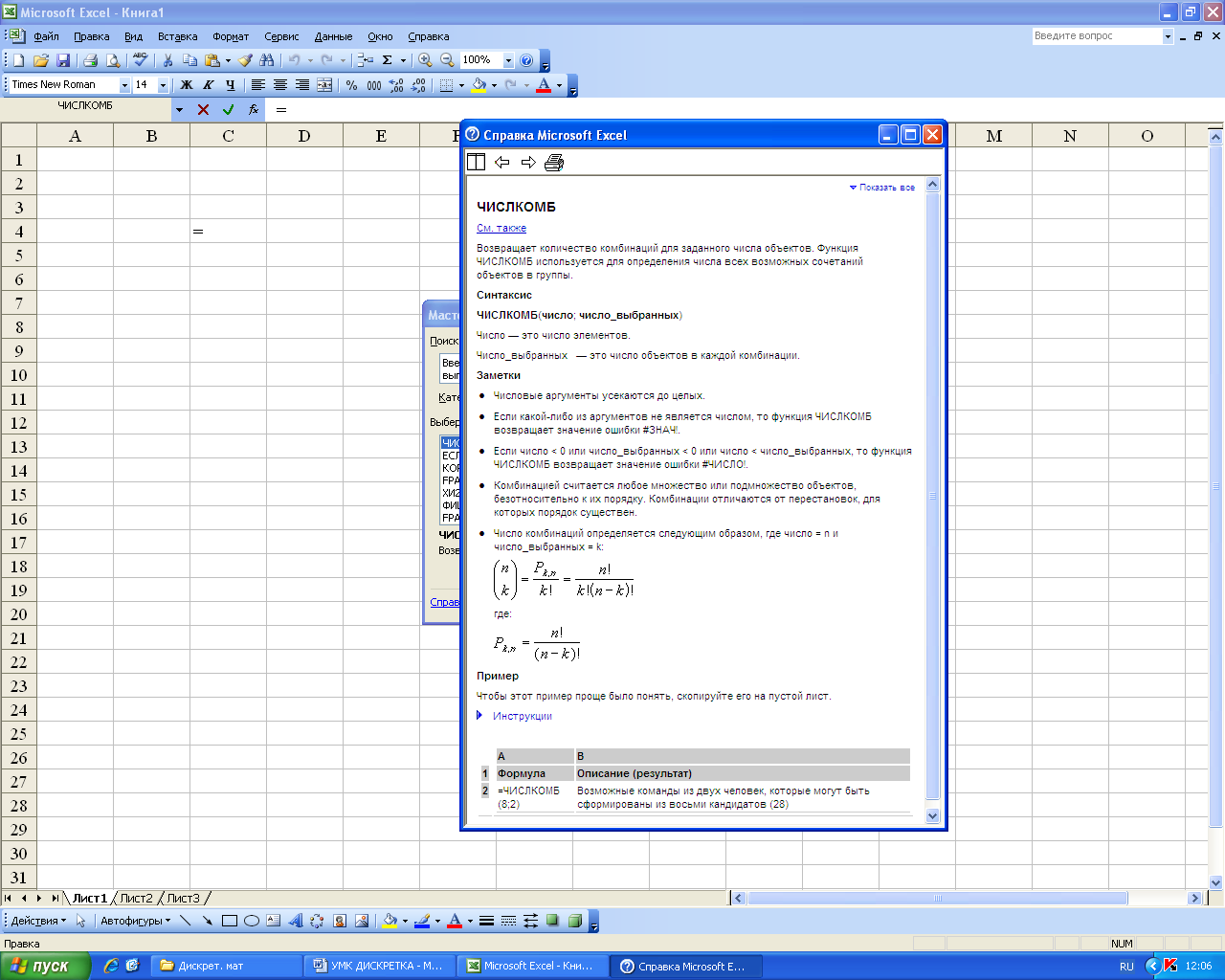Open Insert Function fx button
The width and height of the screenshot is (1225, 980).
(x=253, y=110)
